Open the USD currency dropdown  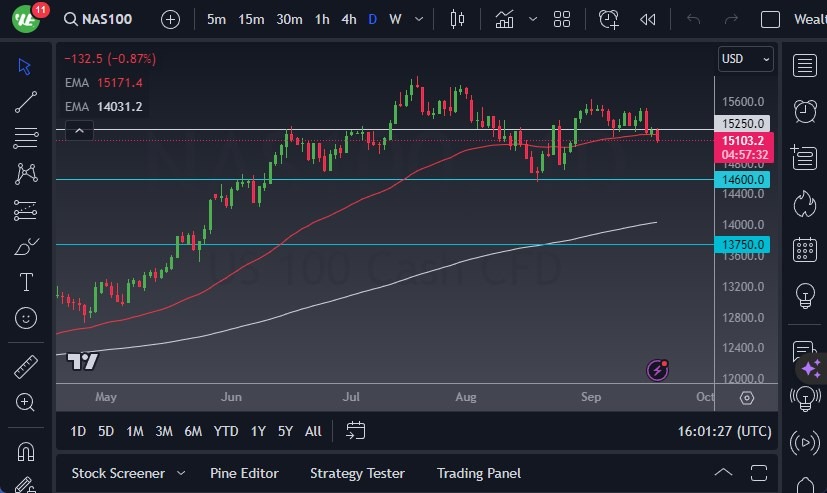coord(746,59)
